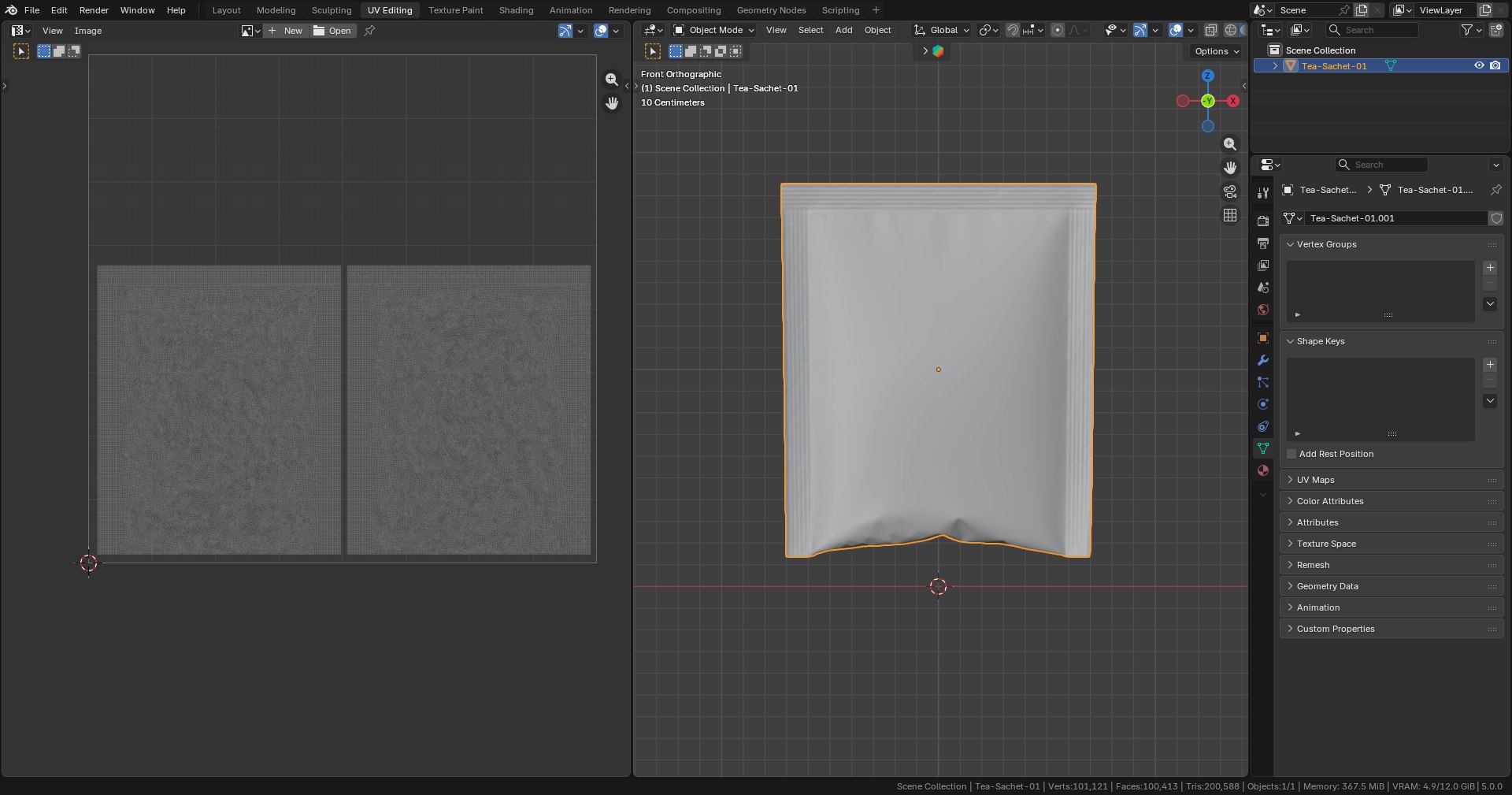Open the Object properties tab
The image size is (1512, 795).
pos(1263,338)
